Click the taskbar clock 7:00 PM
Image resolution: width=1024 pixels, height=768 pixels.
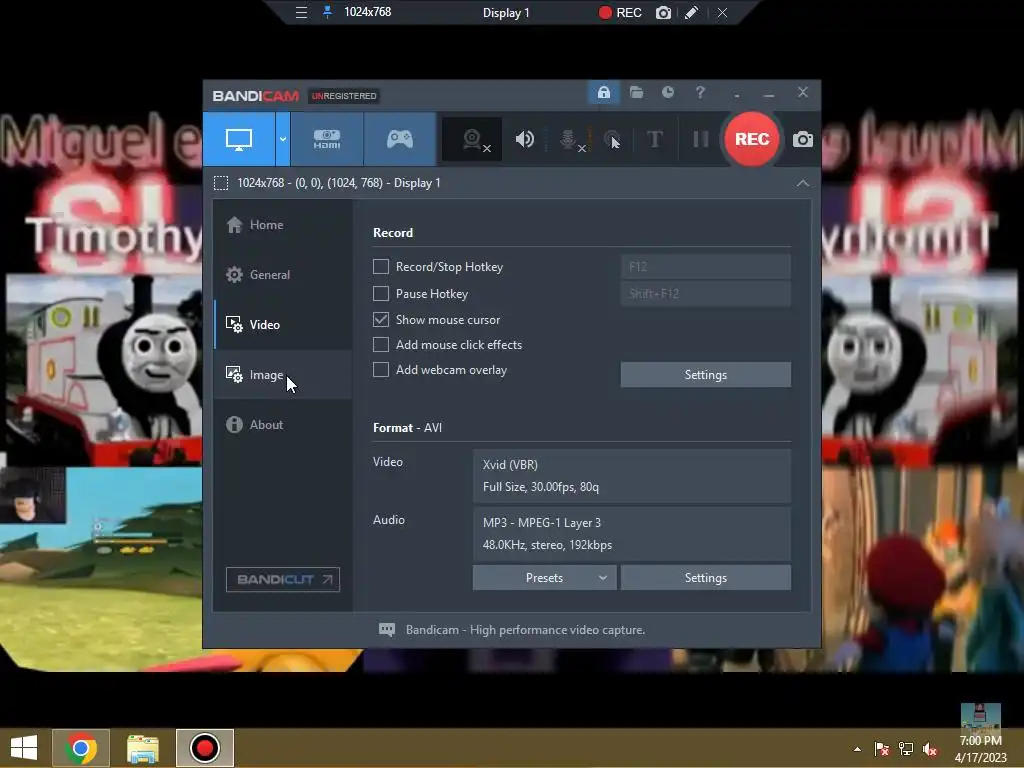[980, 741]
